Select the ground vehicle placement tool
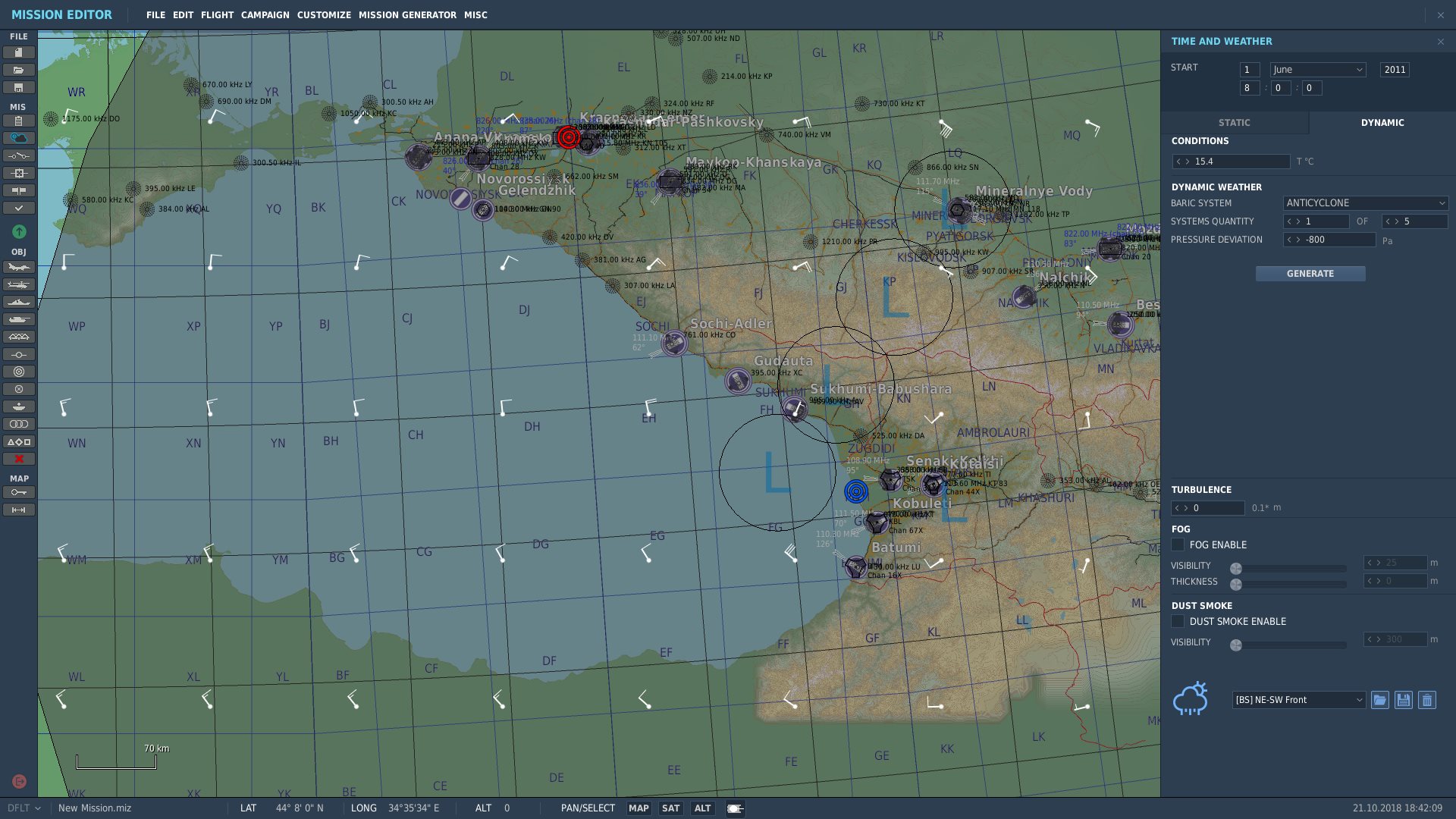This screenshot has height=819, width=1456. 19,318
